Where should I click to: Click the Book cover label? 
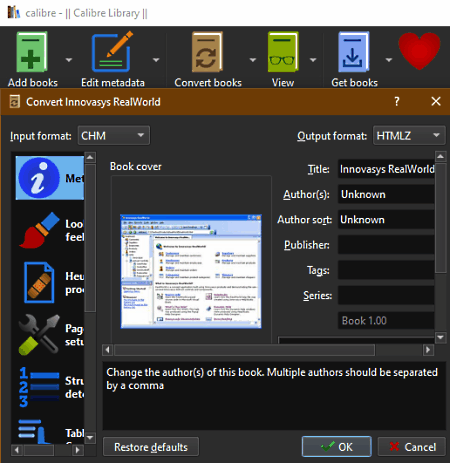(136, 166)
